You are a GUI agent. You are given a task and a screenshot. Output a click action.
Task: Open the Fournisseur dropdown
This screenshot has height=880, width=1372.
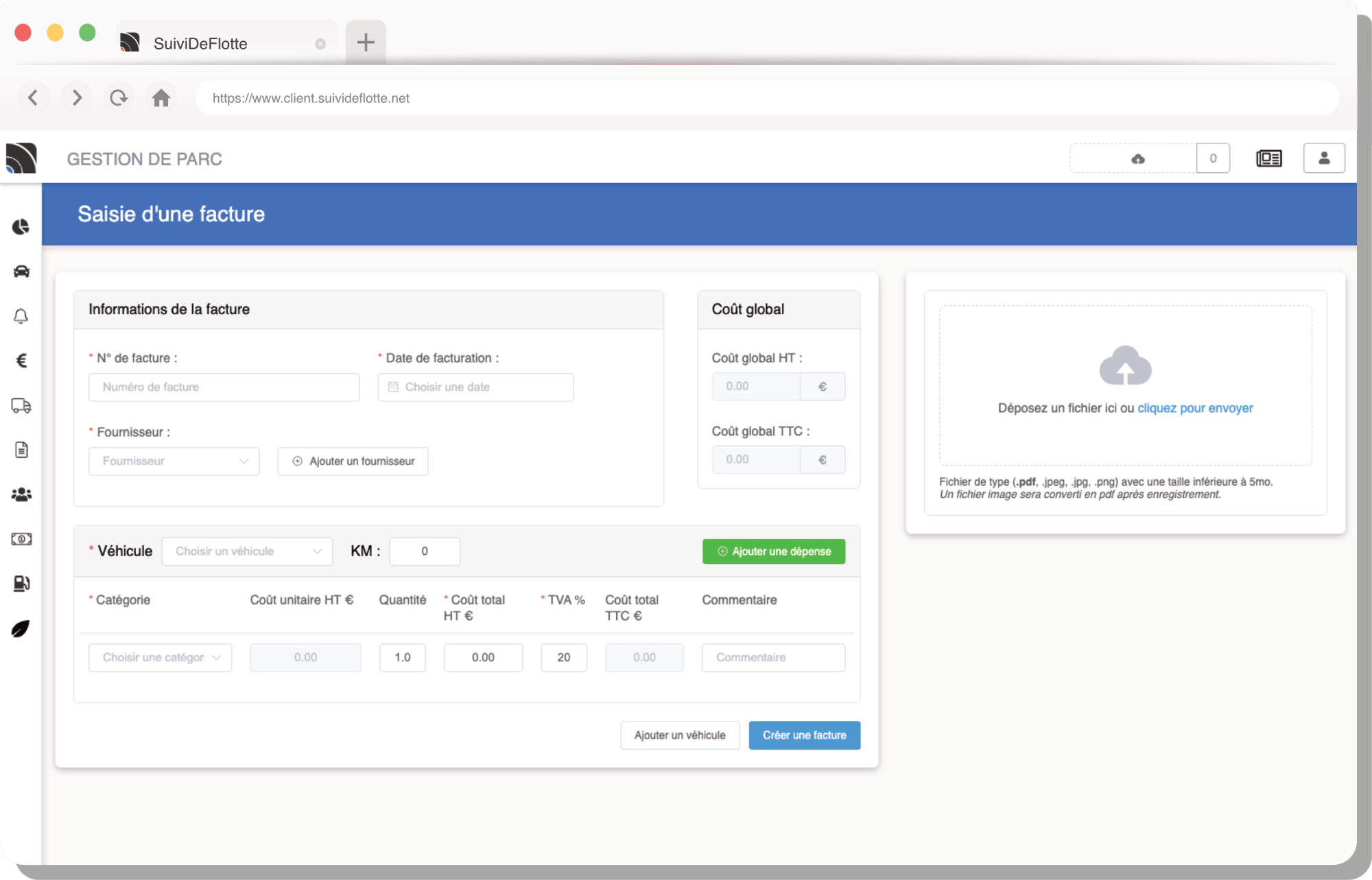point(174,461)
